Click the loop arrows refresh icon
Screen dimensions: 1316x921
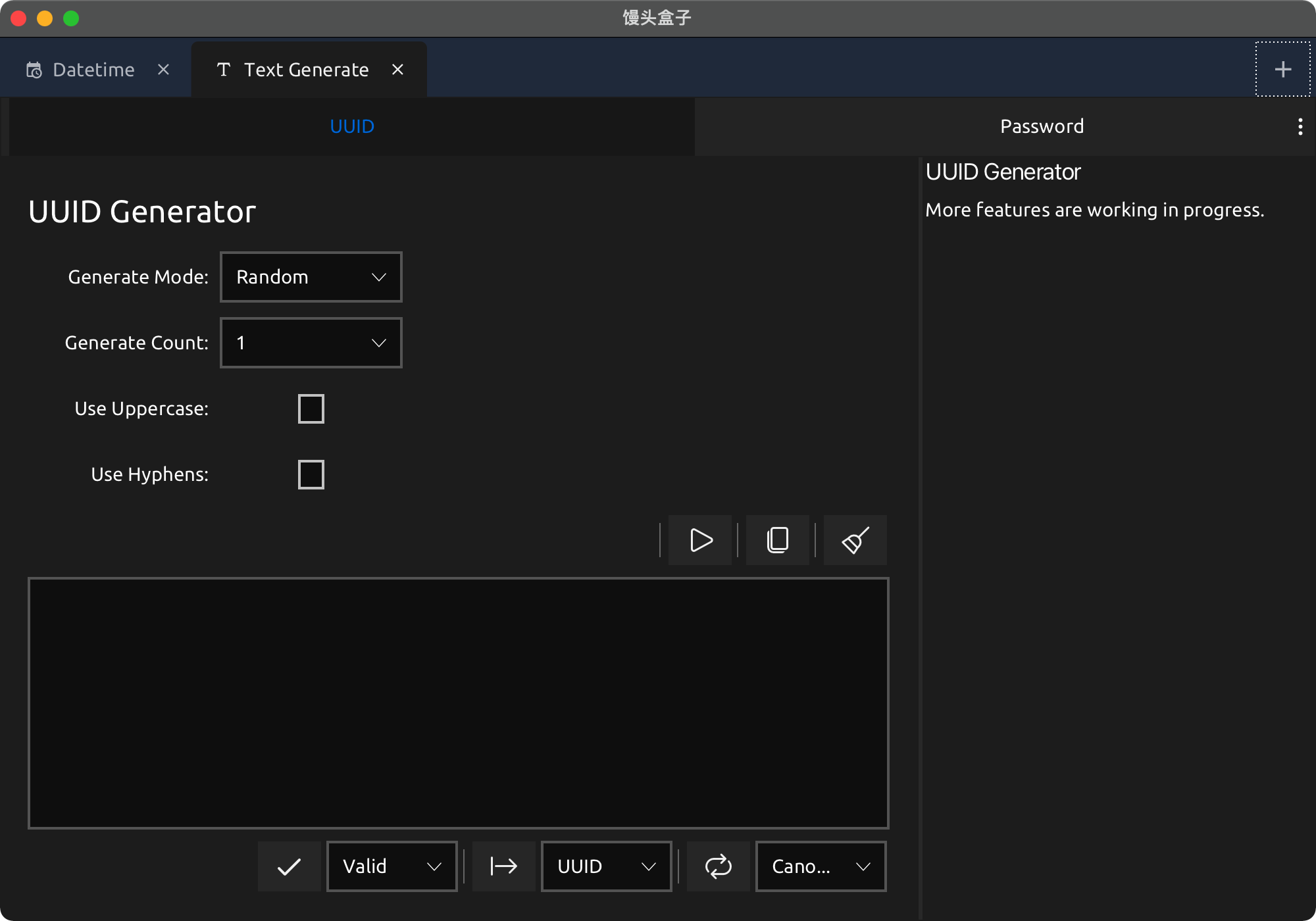click(x=718, y=866)
